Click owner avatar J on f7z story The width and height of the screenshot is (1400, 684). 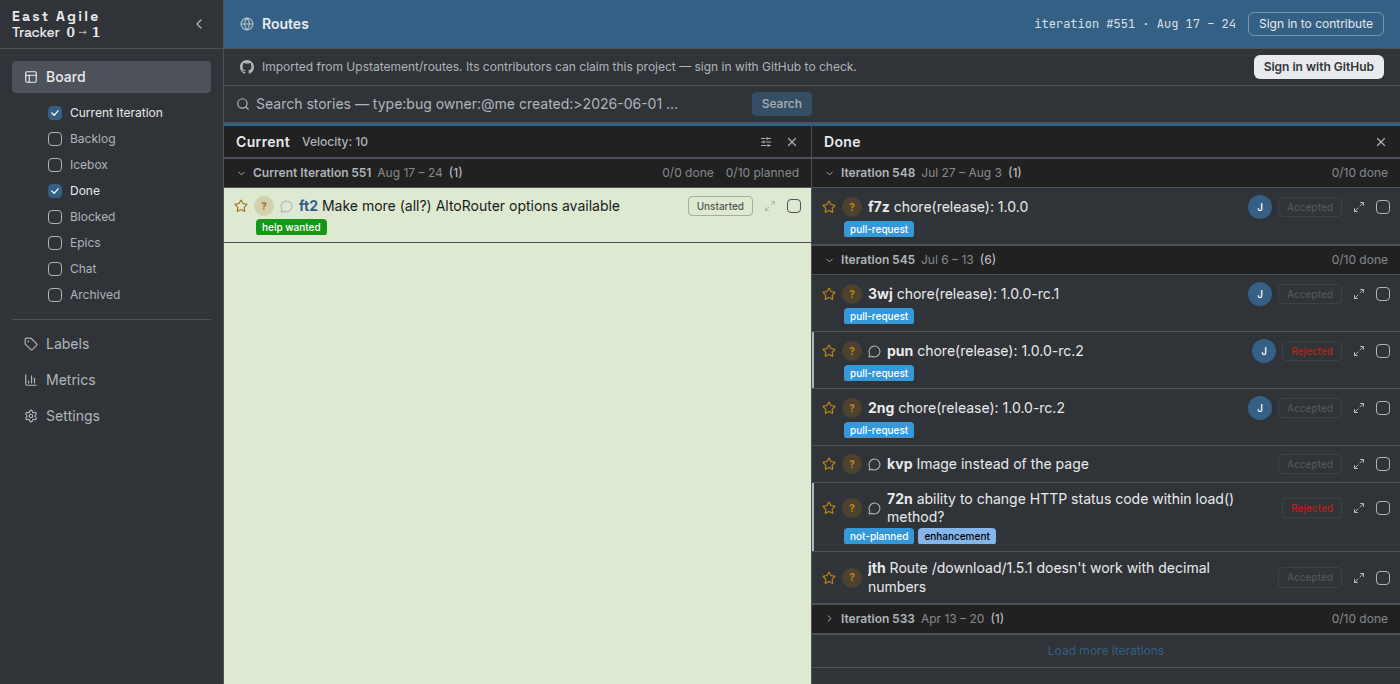(1260, 207)
